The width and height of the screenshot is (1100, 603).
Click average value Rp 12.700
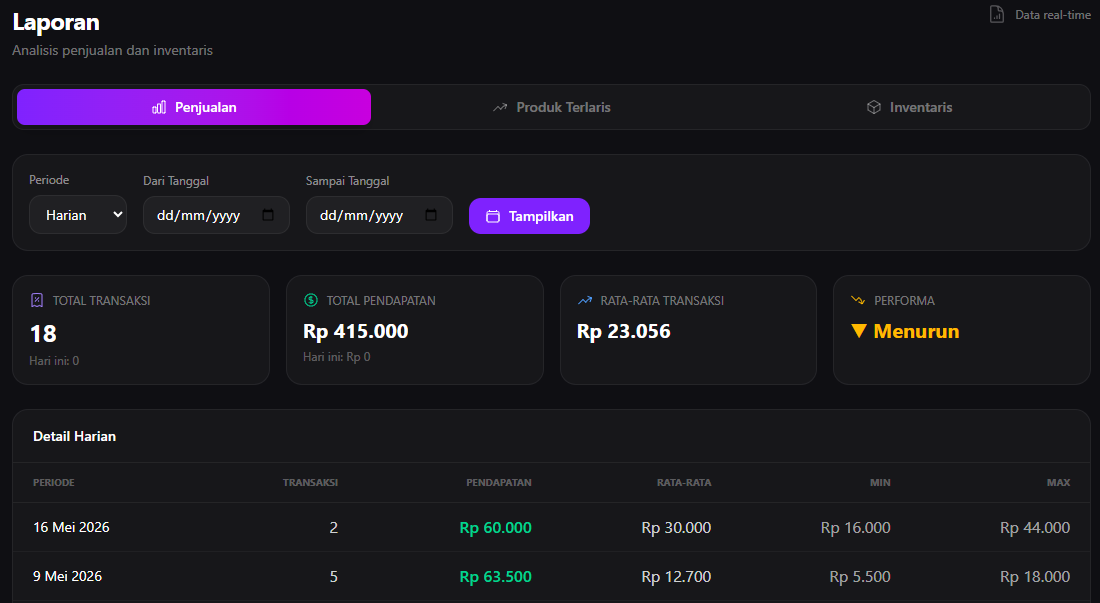pos(676,576)
